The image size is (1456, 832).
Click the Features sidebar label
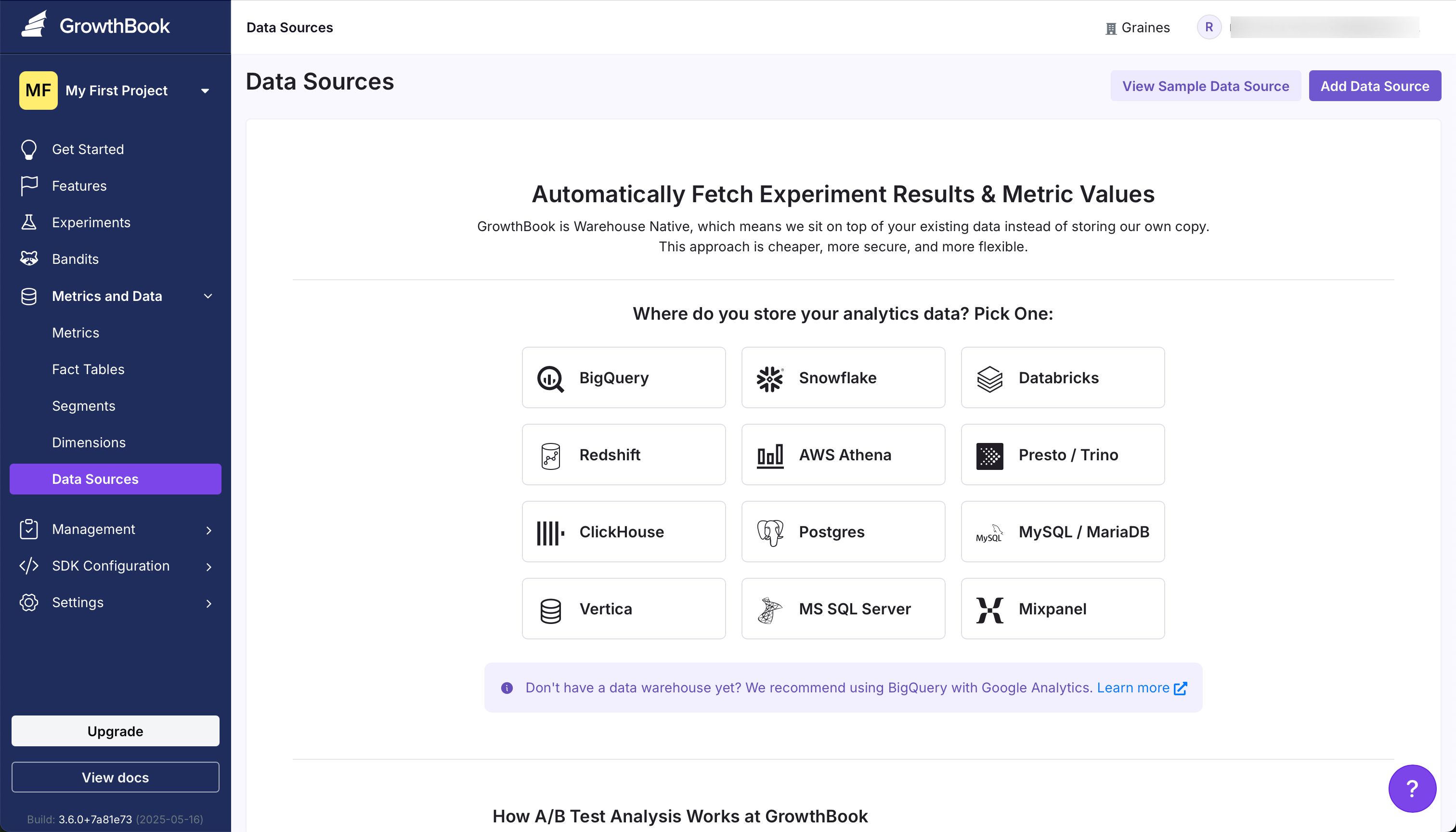click(79, 186)
